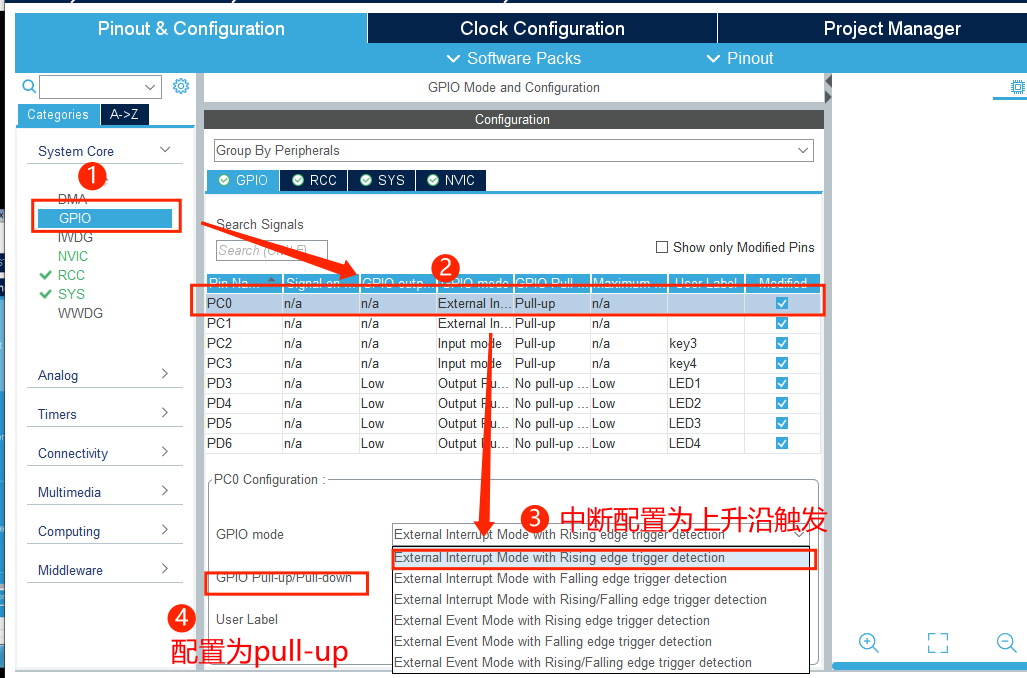Open the Software Packs menu
The height and width of the screenshot is (678, 1027).
514,58
